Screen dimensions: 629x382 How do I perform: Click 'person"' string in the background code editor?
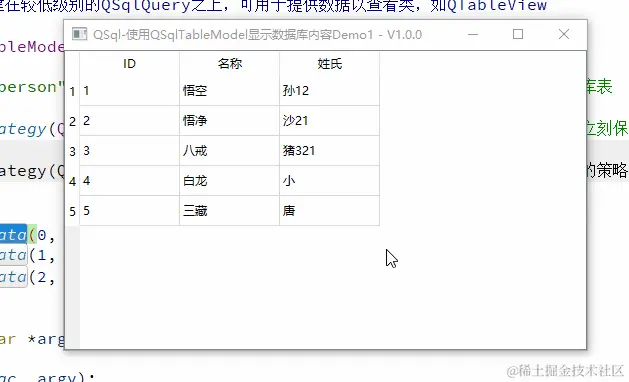click(32, 87)
